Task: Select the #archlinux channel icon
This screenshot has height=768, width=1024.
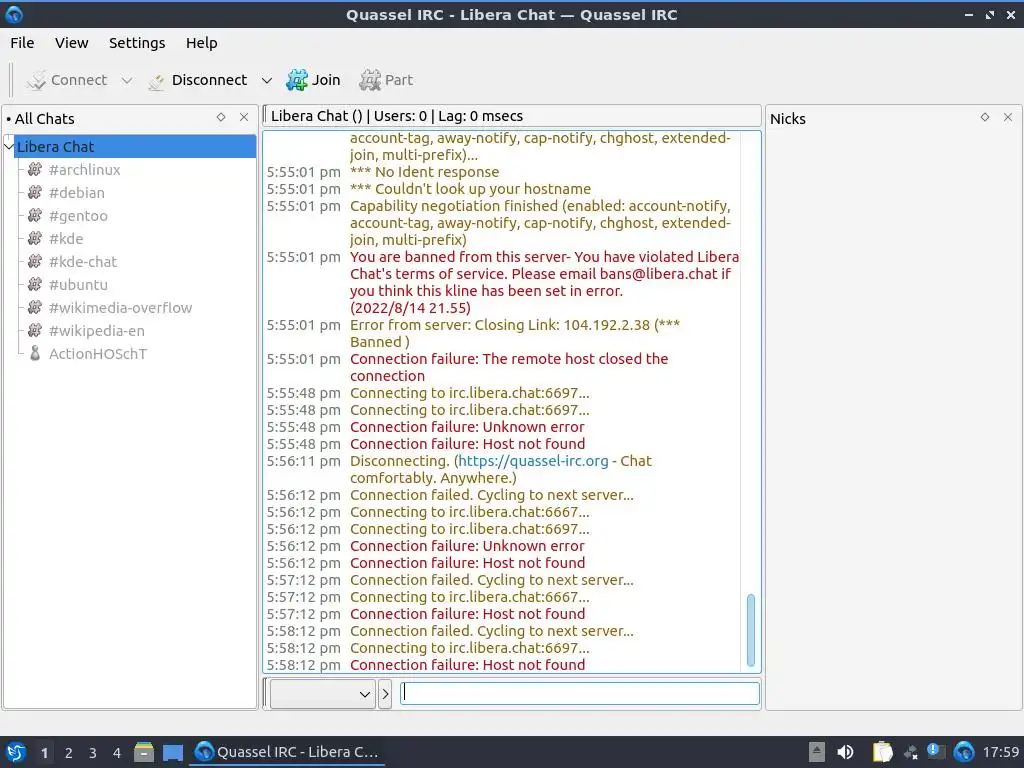Action: tap(35, 169)
